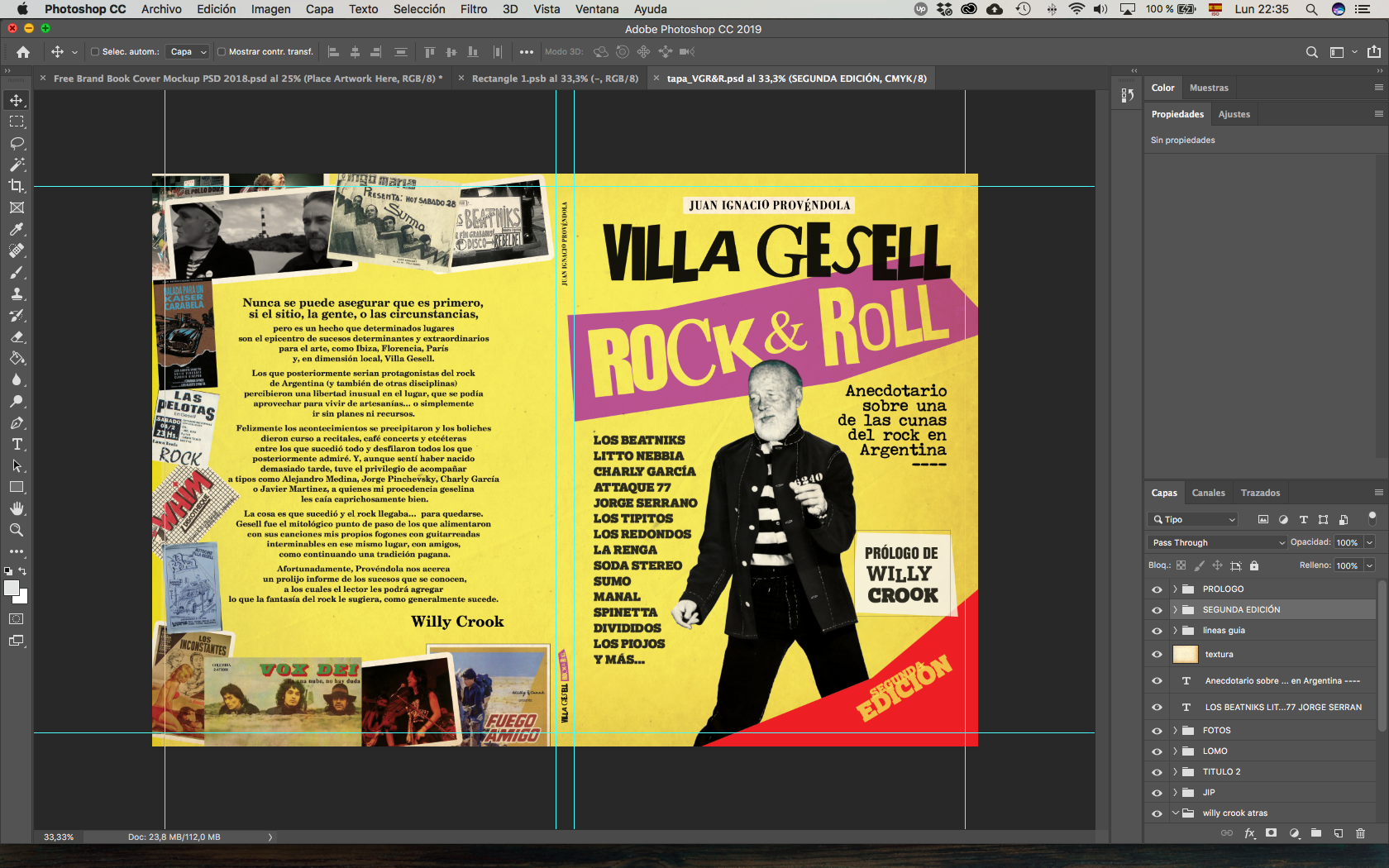Hide the lineas guia layer group
Viewport: 1389px width, 868px height.
point(1157,631)
